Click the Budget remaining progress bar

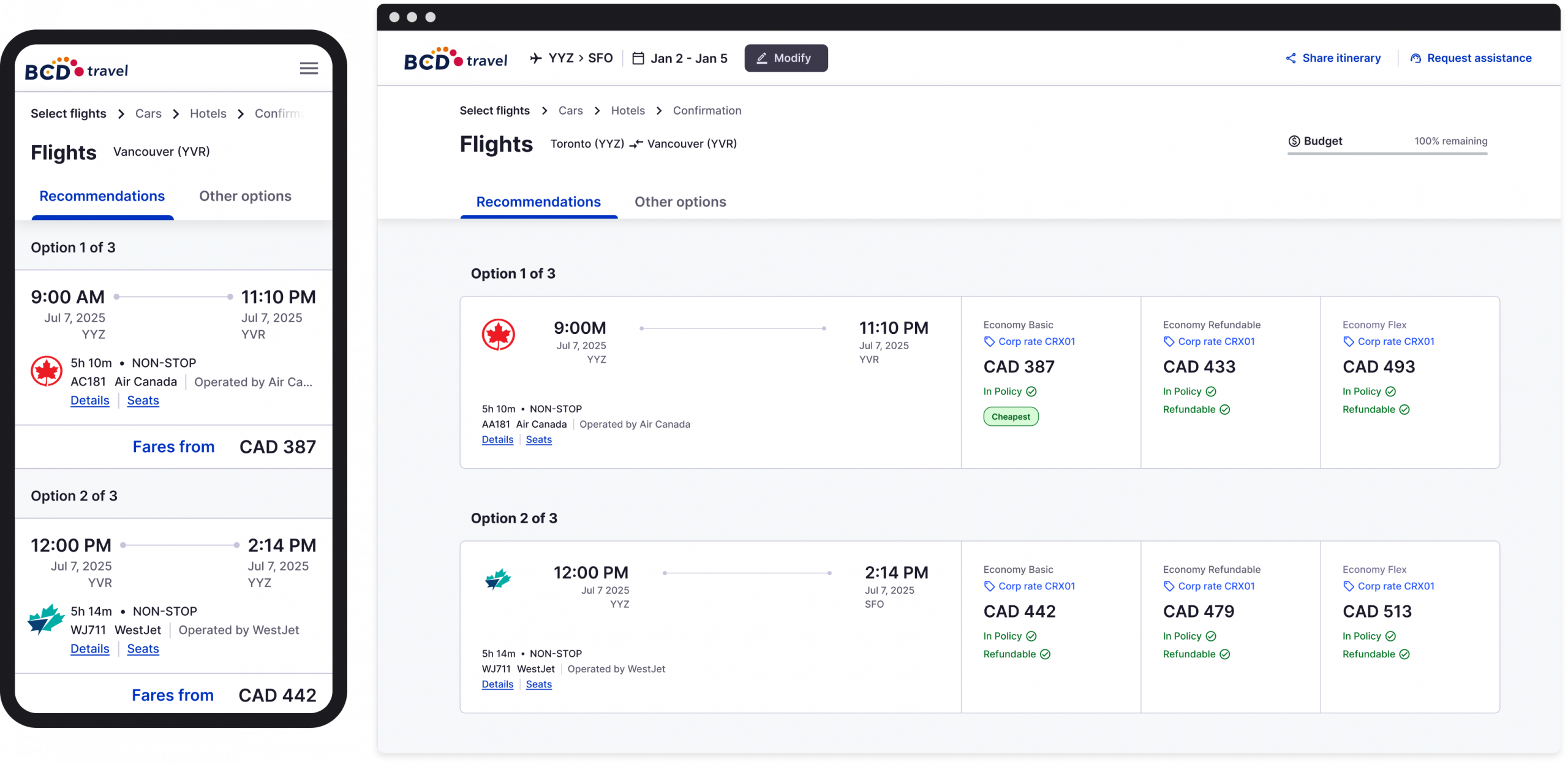coord(1387,154)
